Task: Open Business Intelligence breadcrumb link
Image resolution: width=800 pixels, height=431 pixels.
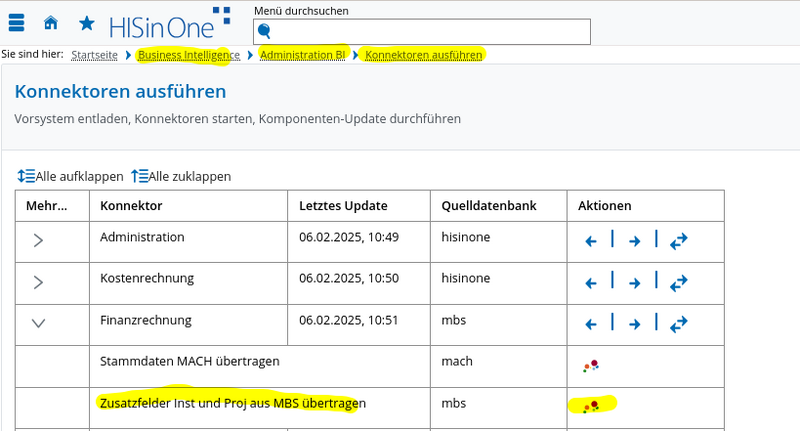Action: point(189,55)
